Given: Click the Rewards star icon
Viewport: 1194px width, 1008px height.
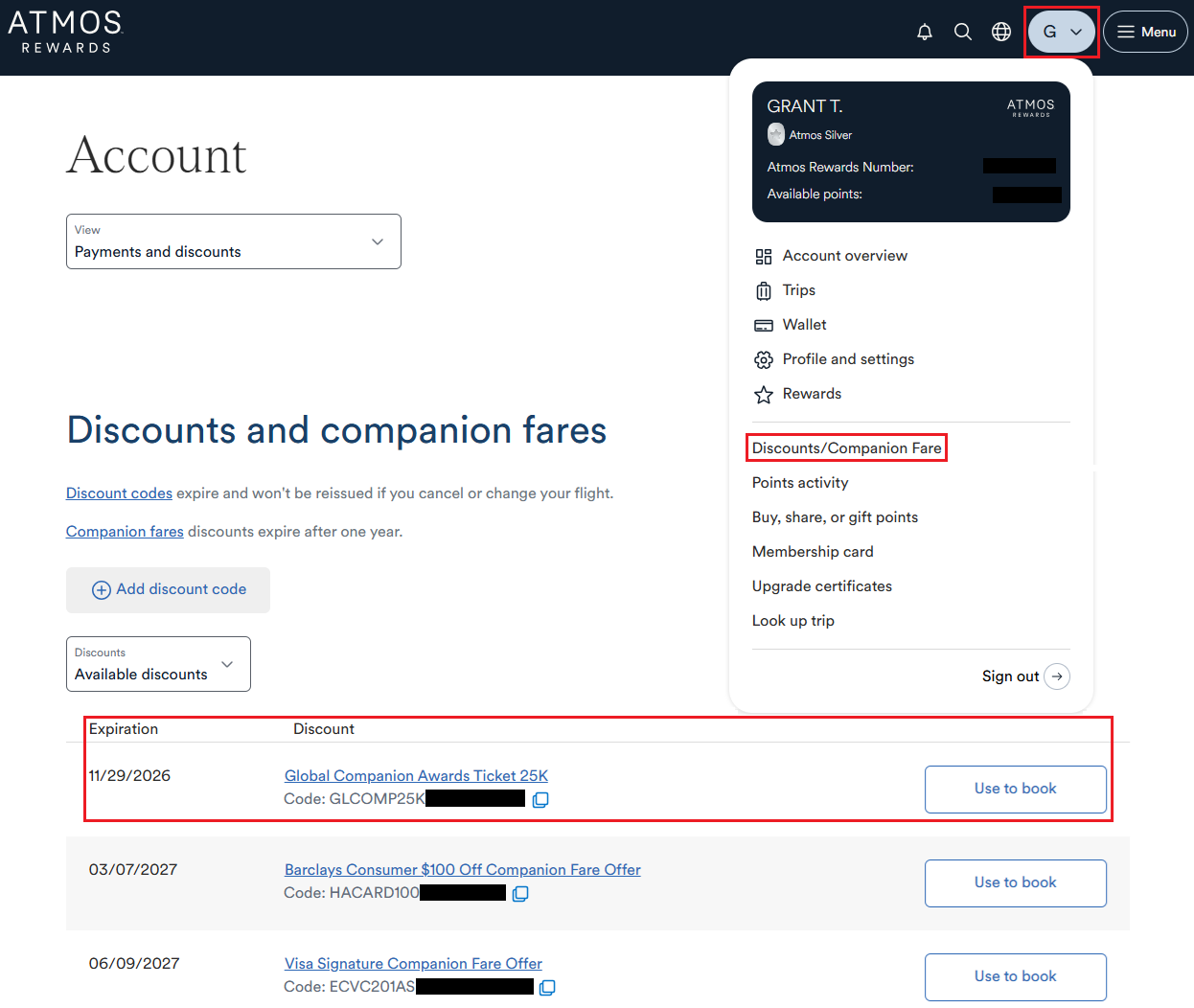Looking at the screenshot, I should point(764,395).
